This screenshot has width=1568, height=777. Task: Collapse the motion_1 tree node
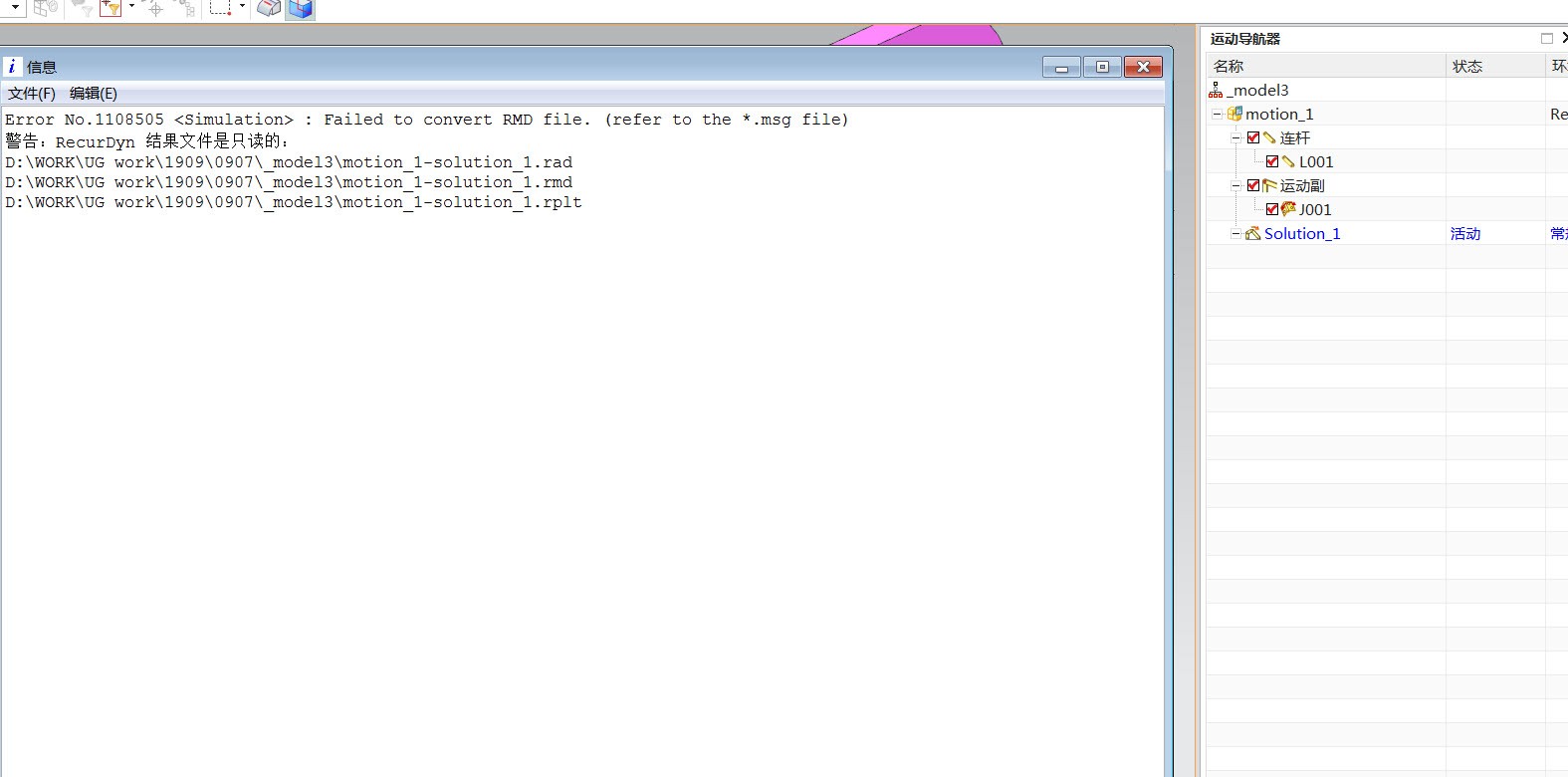pos(1217,115)
